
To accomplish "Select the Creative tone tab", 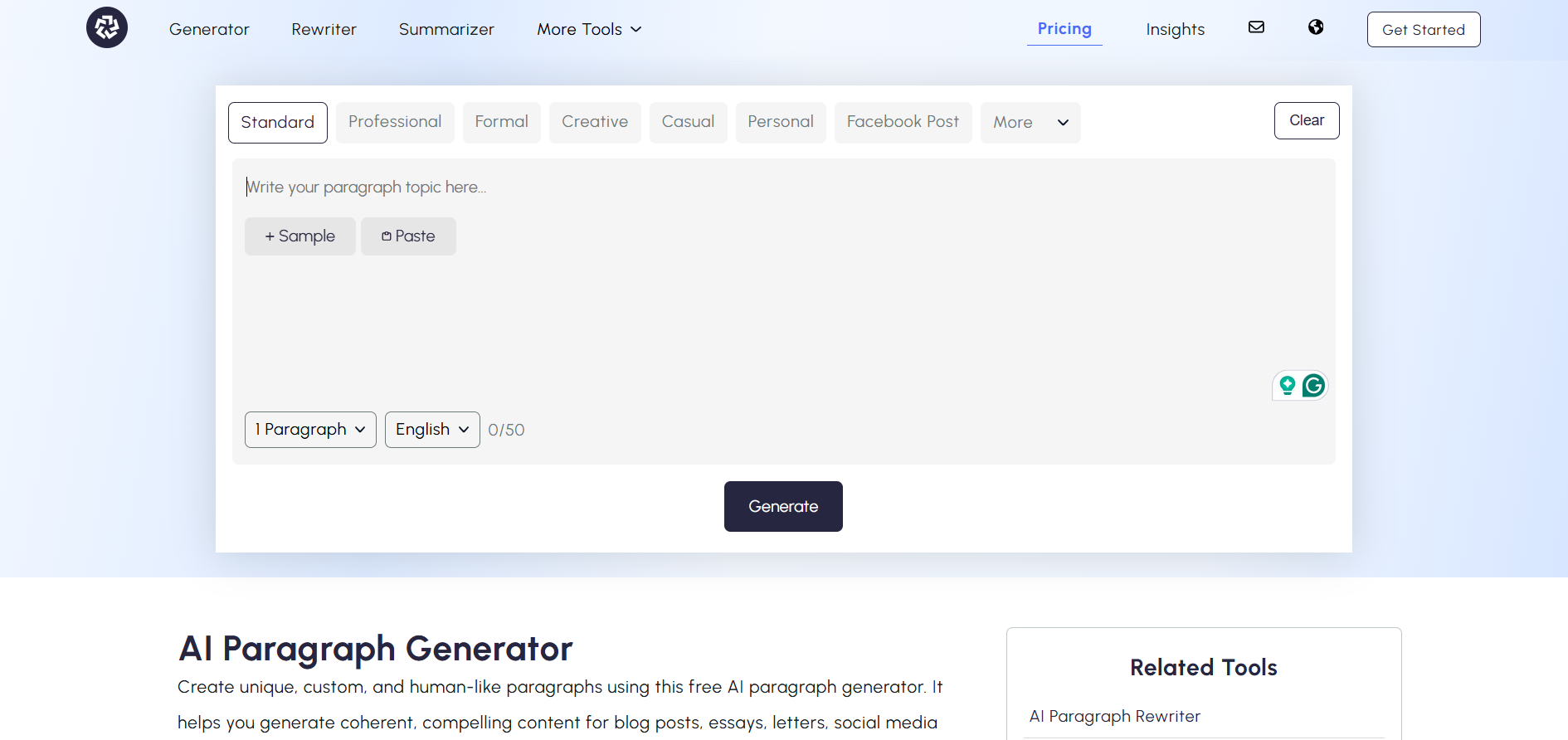I will tap(595, 123).
